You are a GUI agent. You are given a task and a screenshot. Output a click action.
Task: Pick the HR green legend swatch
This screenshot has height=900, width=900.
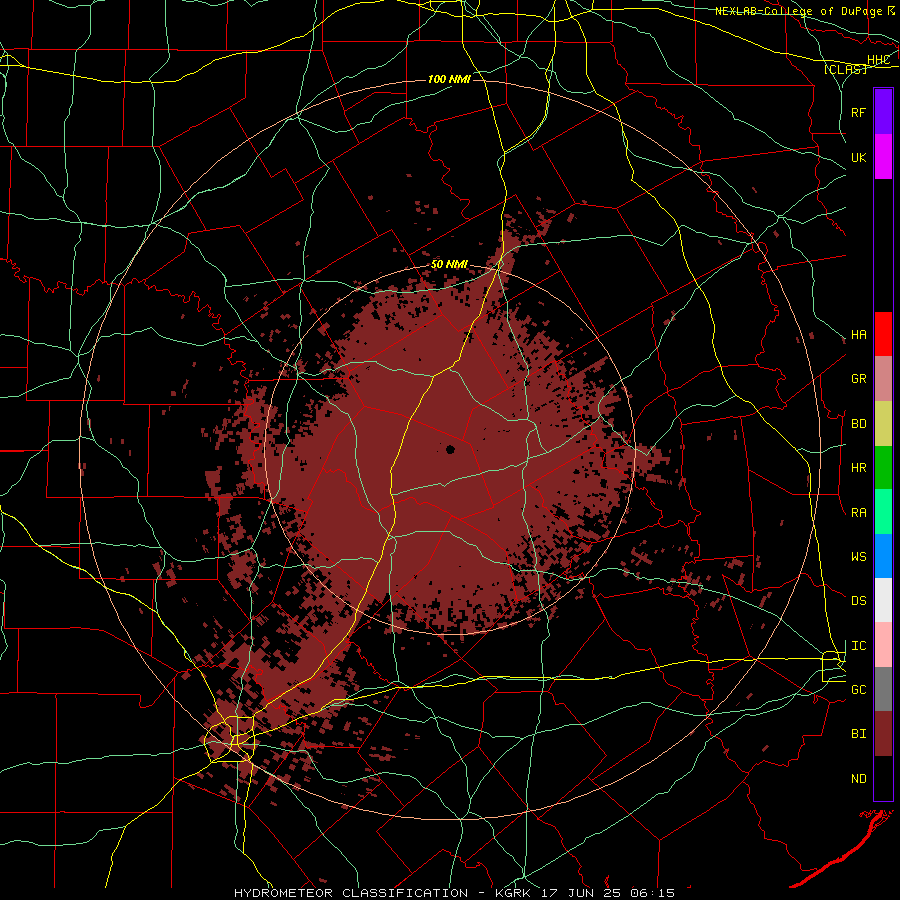pos(883,468)
